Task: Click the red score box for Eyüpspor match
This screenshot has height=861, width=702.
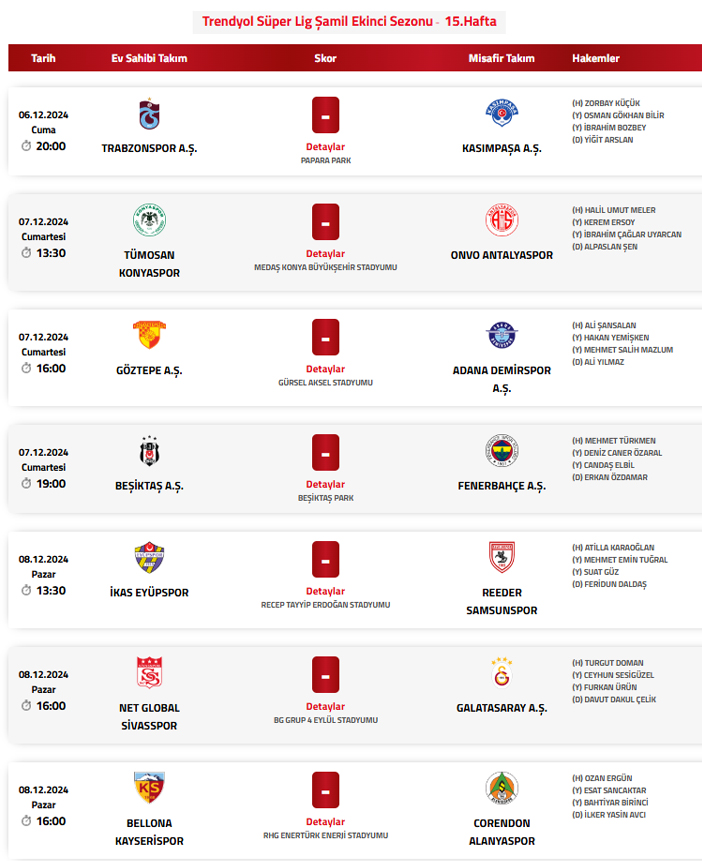Action: [325, 559]
